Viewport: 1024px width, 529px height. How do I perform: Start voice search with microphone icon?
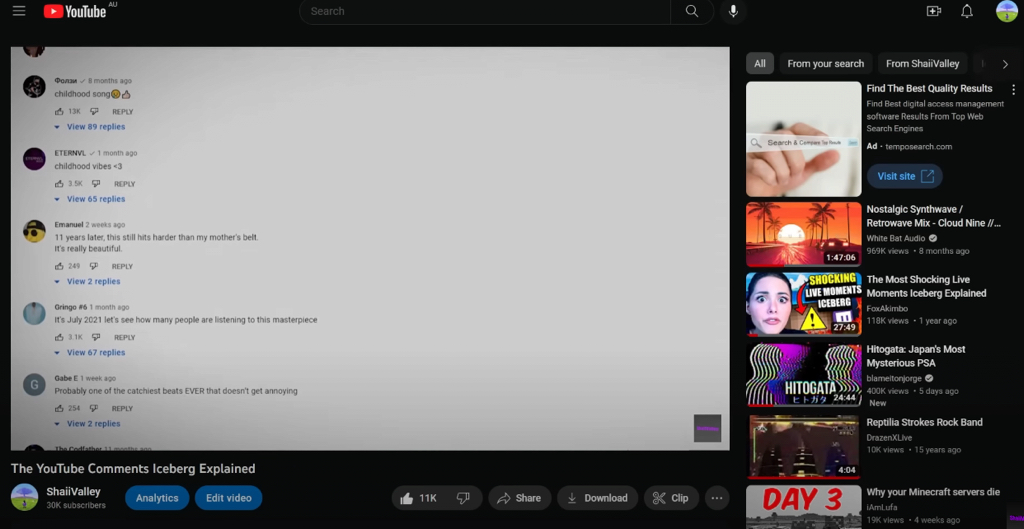[733, 11]
